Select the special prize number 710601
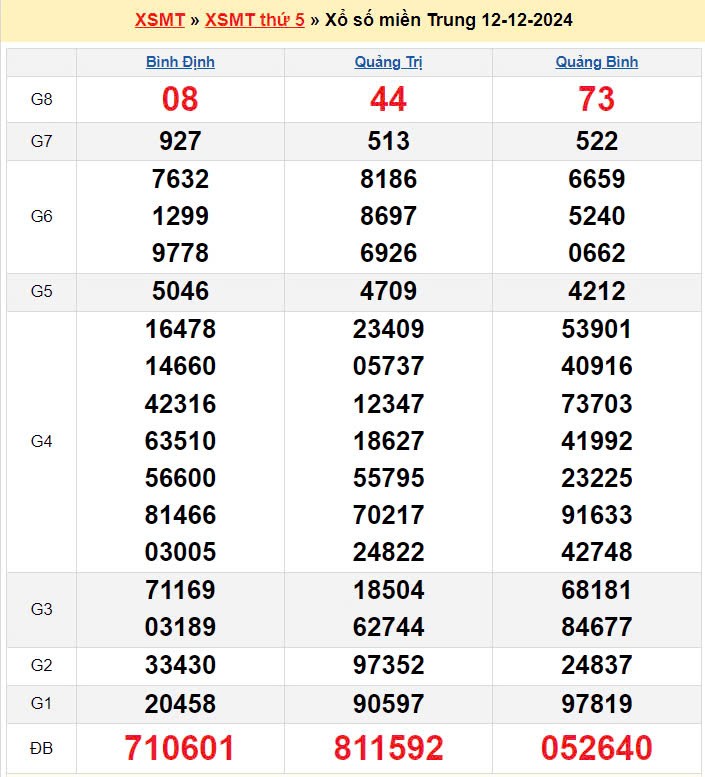The height and width of the screenshot is (777, 705). pos(180,748)
